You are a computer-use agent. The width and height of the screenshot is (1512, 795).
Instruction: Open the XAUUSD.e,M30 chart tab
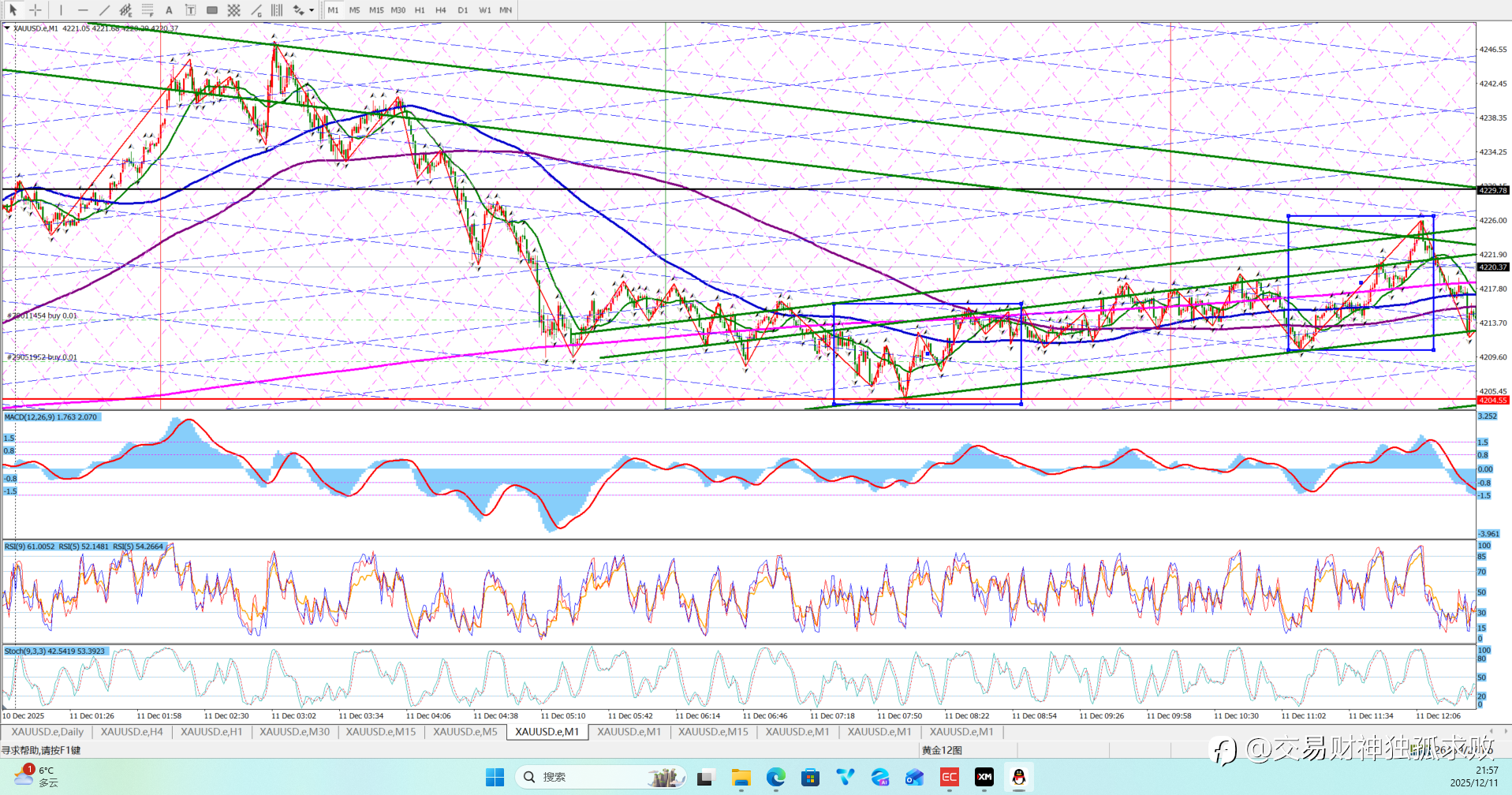point(295,732)
